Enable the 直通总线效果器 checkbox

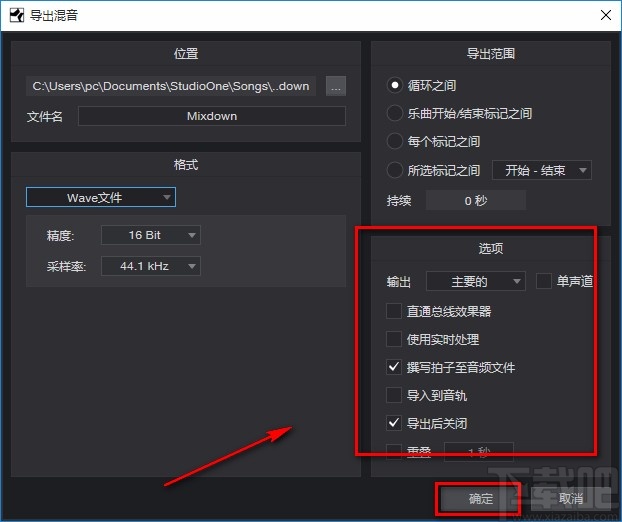coord(394,311)
